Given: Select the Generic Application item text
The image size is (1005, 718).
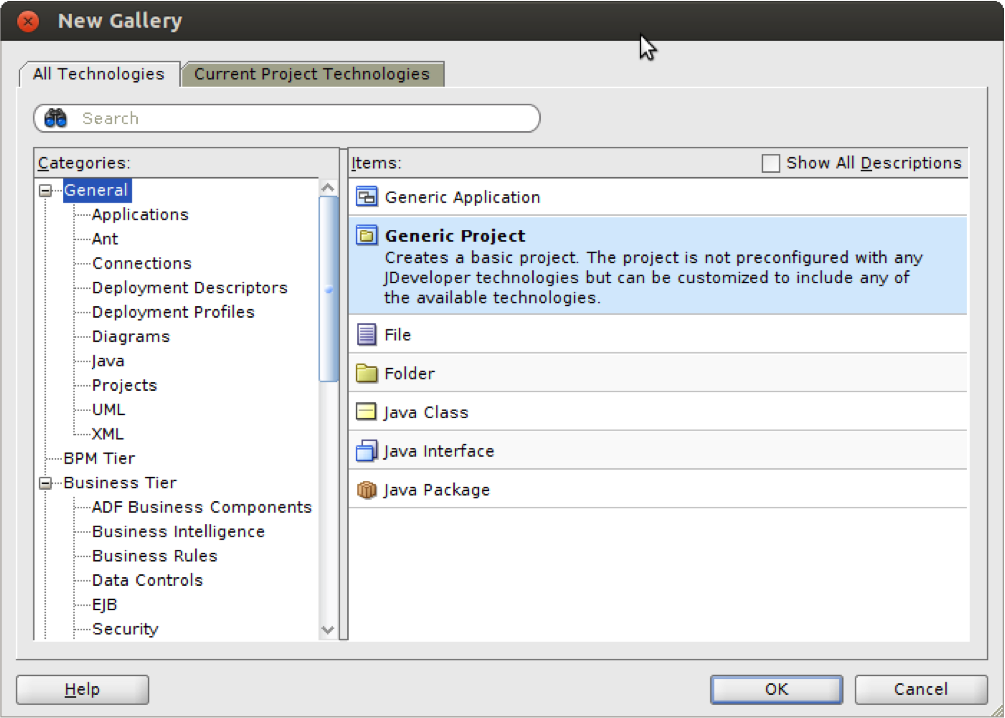Looking at the screenshot, I should tap(462, 197).
